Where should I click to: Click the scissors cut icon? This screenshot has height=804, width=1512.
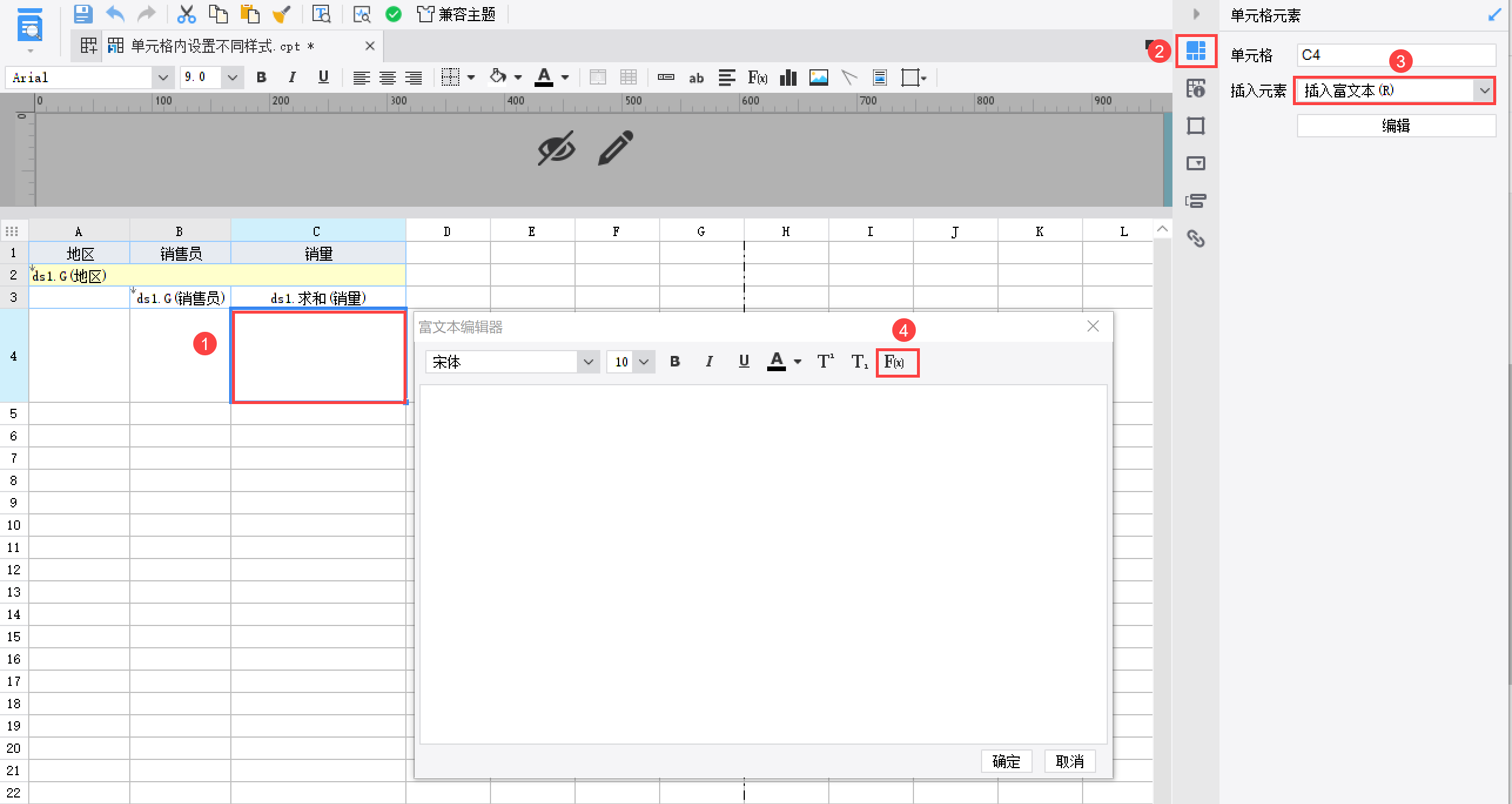click(186, 14)
